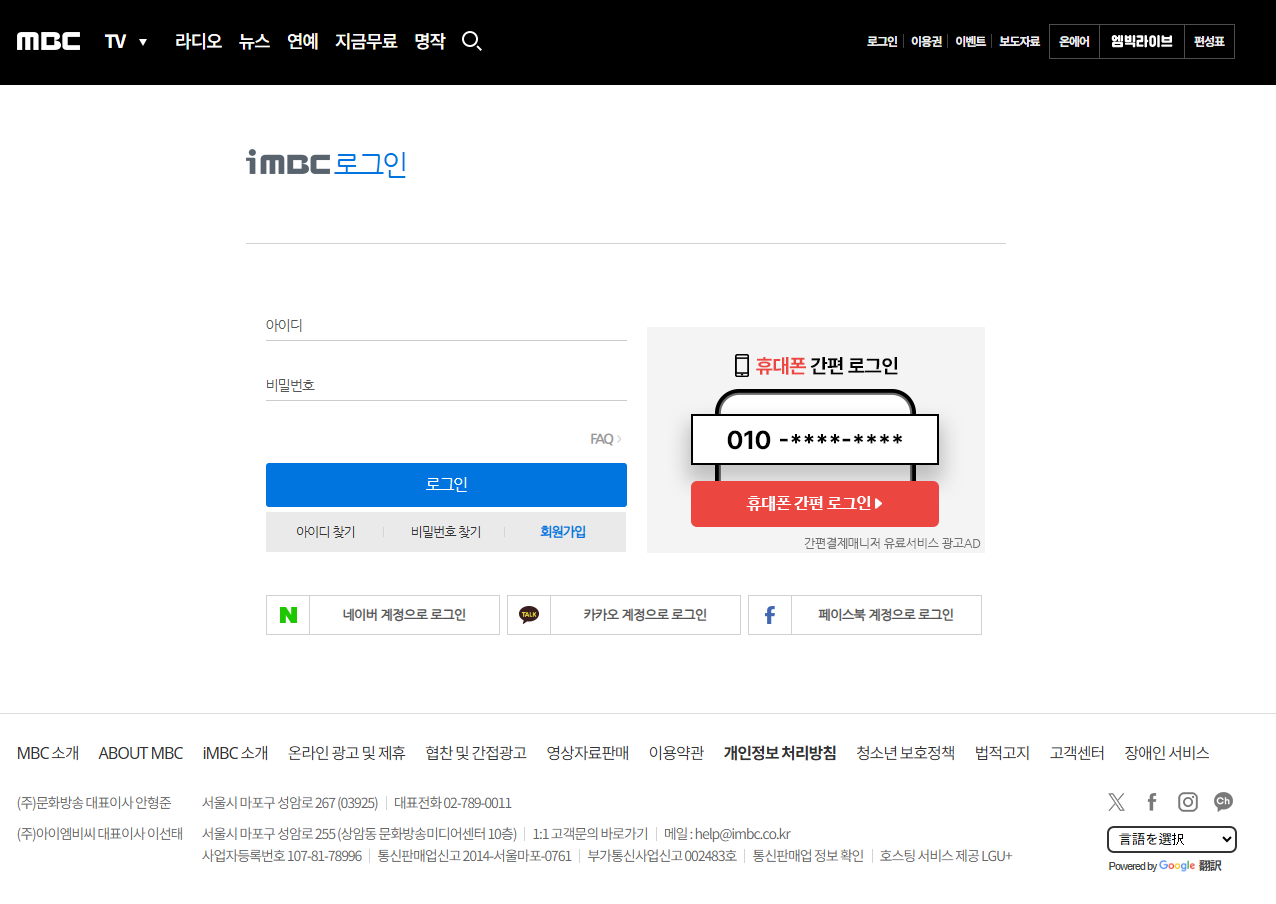Click 간편결제매니저 유료서비스 광고AD text

[x=892, y=543]
